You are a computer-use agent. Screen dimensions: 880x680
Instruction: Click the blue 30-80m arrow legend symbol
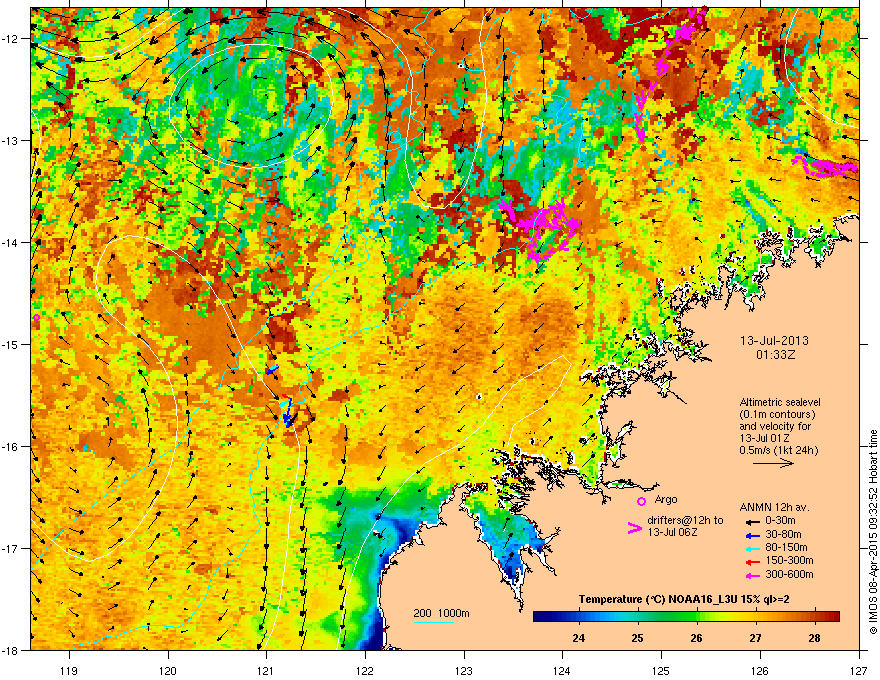[751, 534]
